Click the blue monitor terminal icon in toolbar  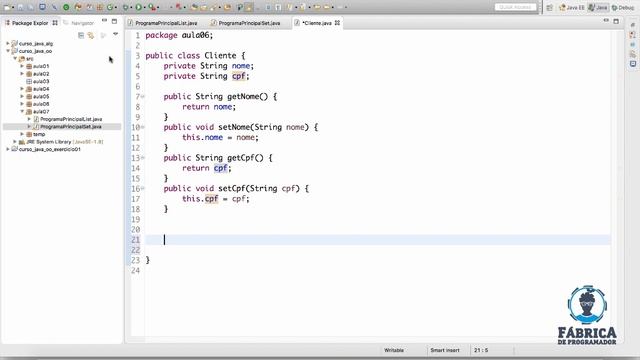[42, 7]
